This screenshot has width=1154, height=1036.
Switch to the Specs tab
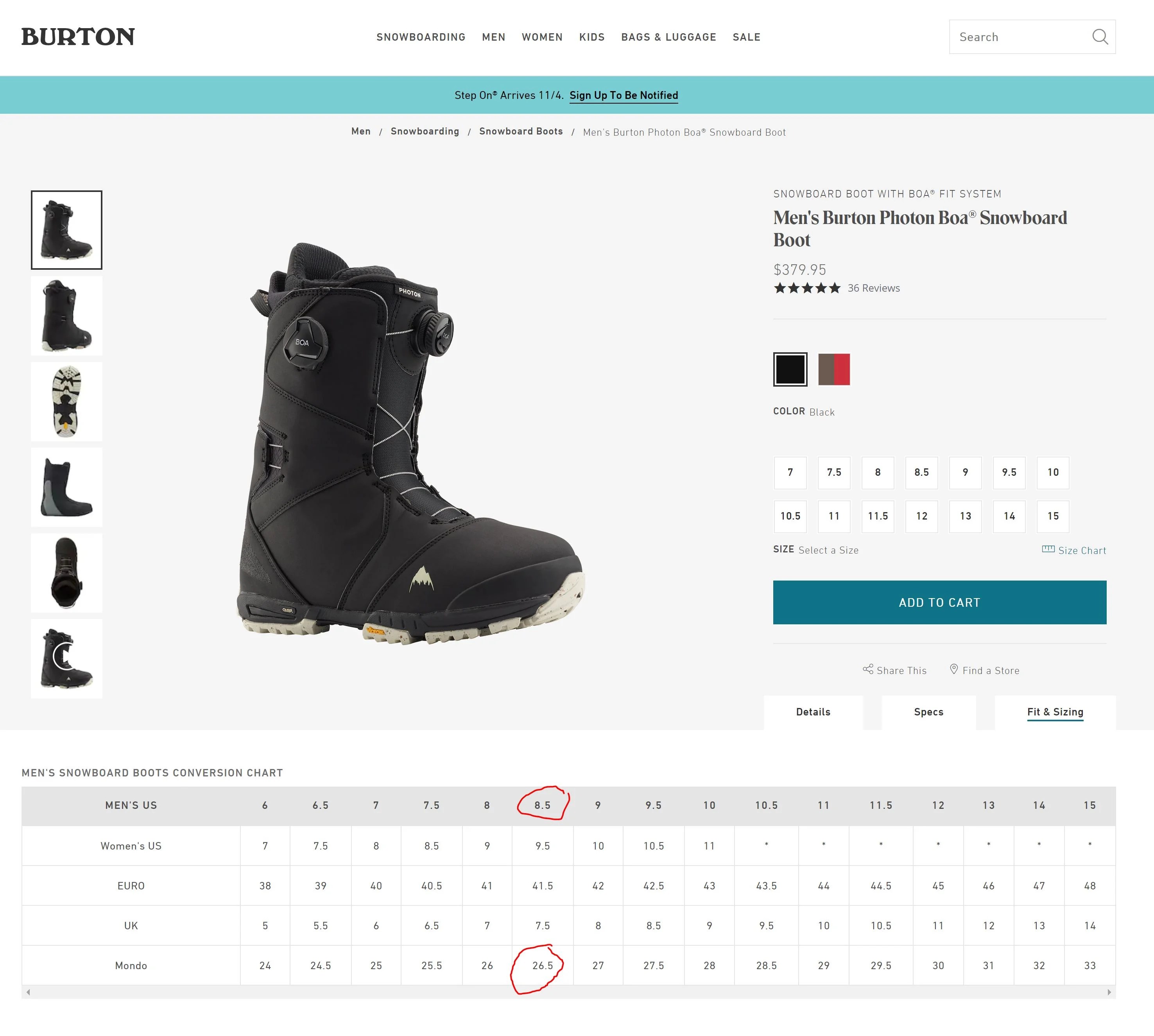coord(928,712)
